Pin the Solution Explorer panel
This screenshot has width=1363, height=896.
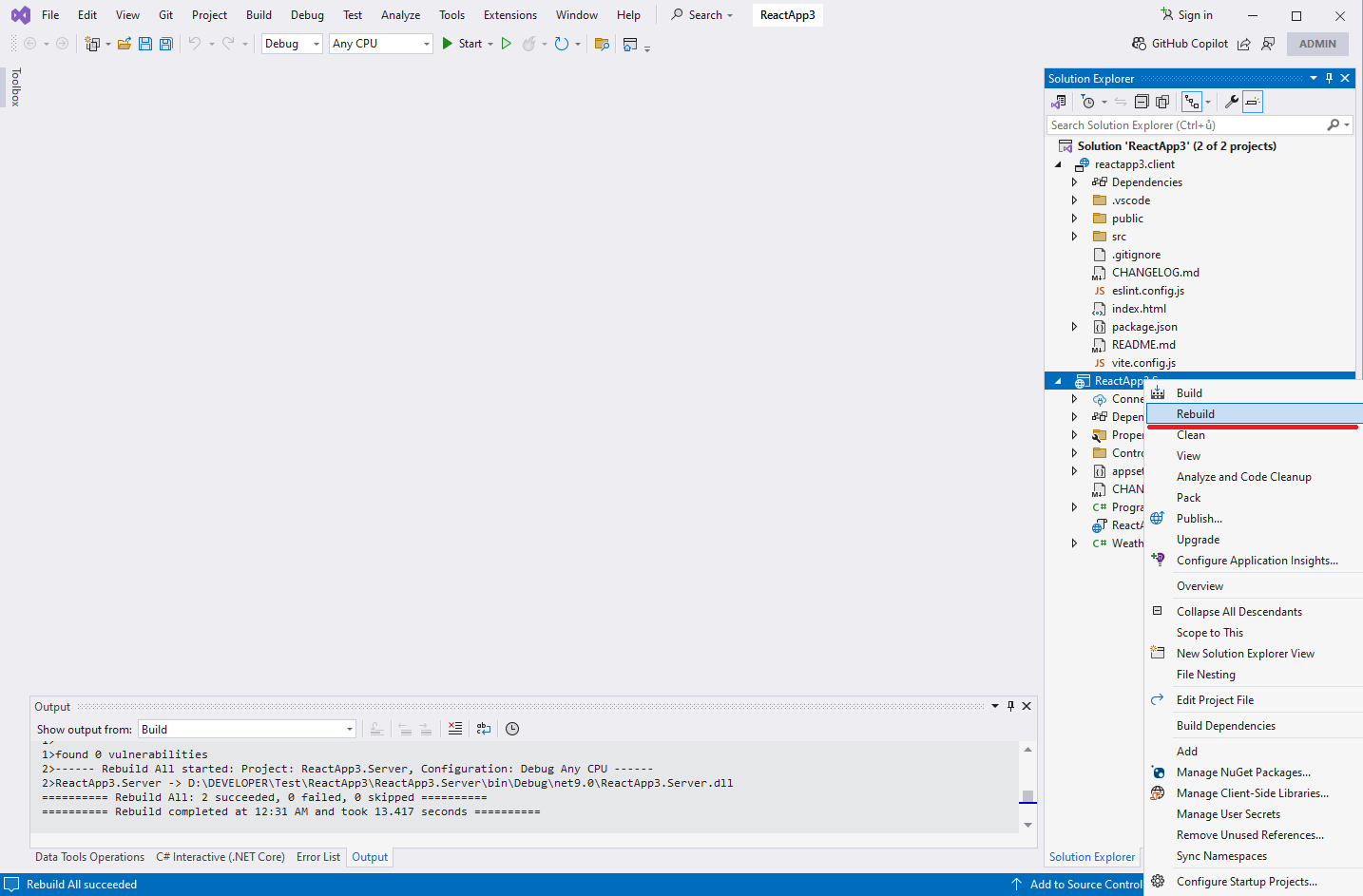[1329, 78]
